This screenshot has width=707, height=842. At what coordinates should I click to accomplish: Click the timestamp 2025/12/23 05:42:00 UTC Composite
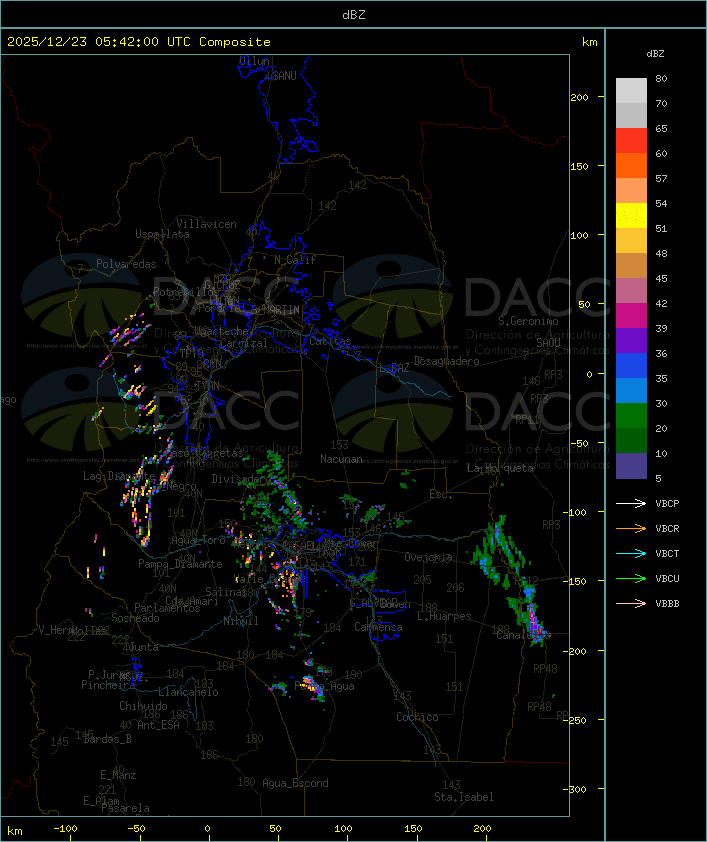139,42
